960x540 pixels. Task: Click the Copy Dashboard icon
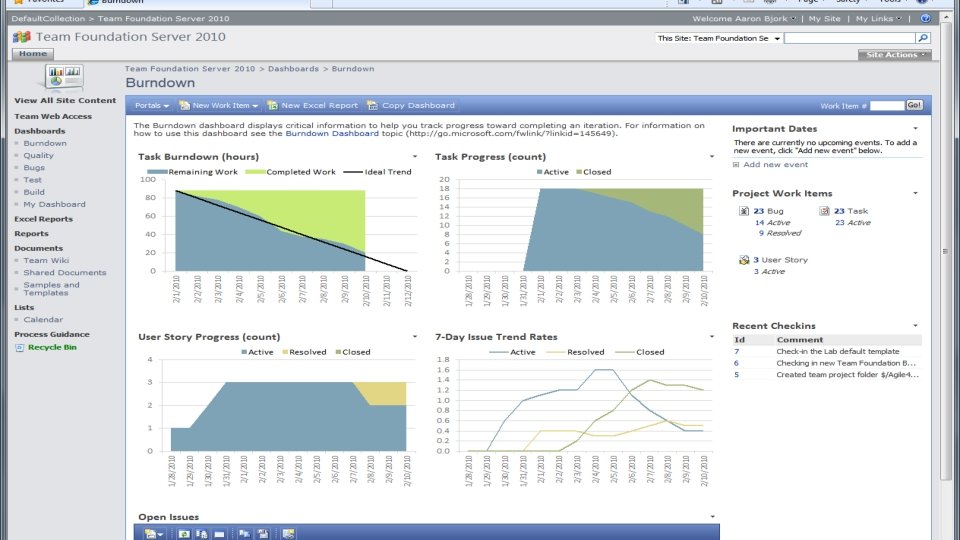point(372,105)
